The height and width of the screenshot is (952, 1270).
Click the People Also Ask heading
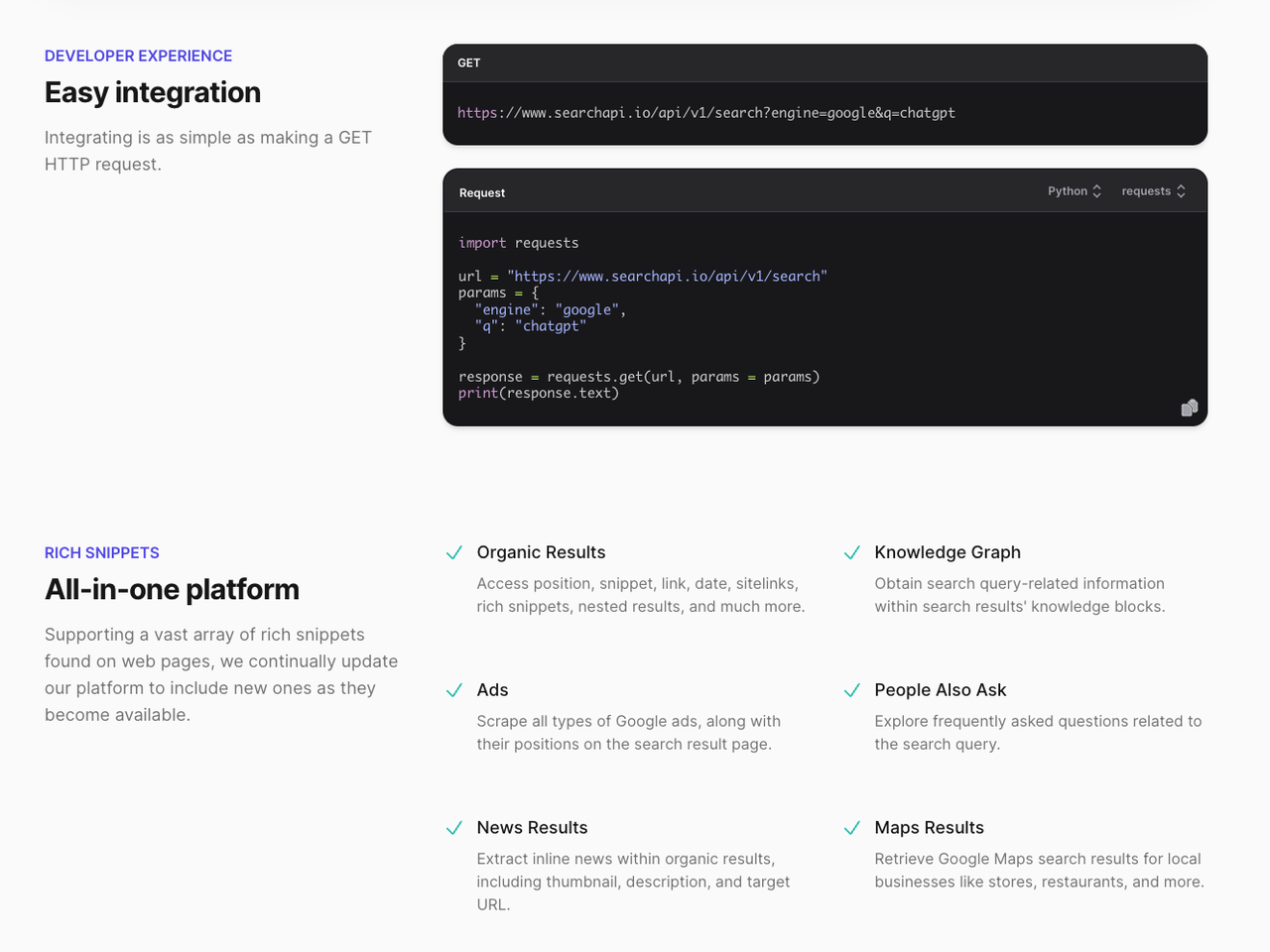940,690
